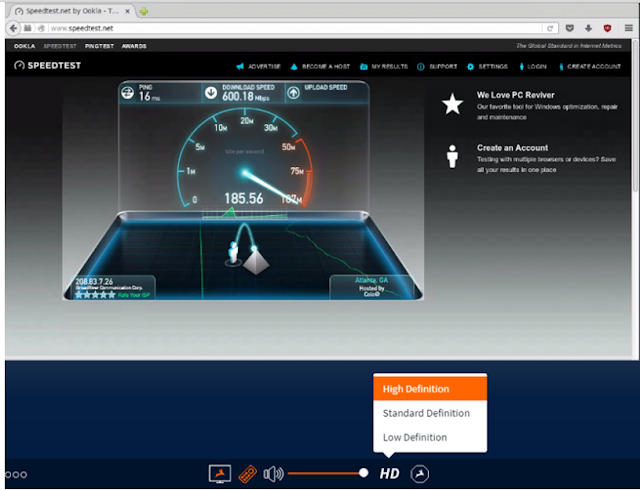Click the Atlanta, GA server panel
Screen dimensions: 640x490
[371, 287]
